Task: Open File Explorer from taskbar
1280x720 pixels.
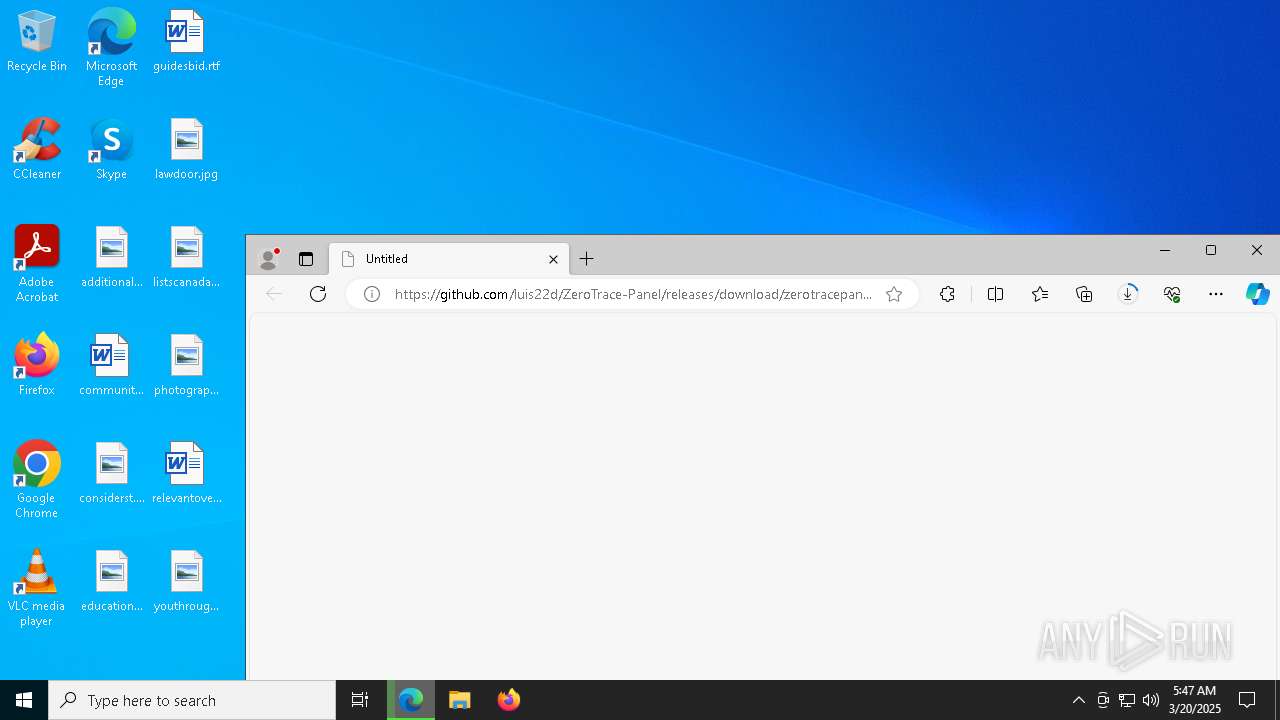Action: pyautogui.click(x=460, y=700)
